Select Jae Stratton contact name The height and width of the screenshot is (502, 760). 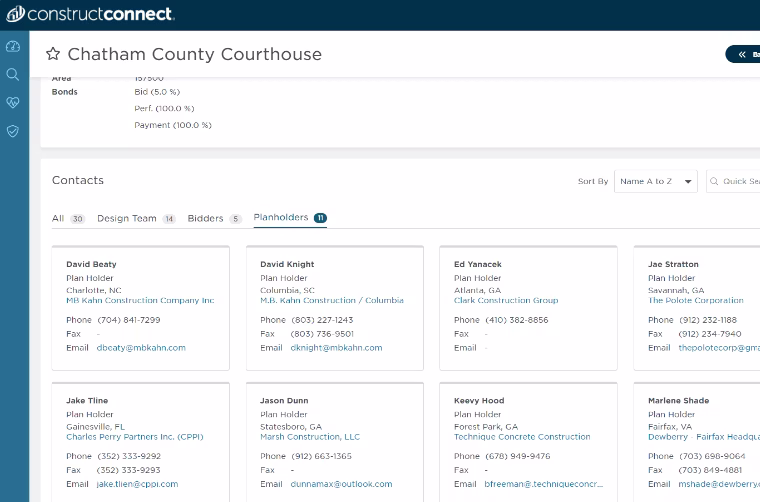point(673,264)
